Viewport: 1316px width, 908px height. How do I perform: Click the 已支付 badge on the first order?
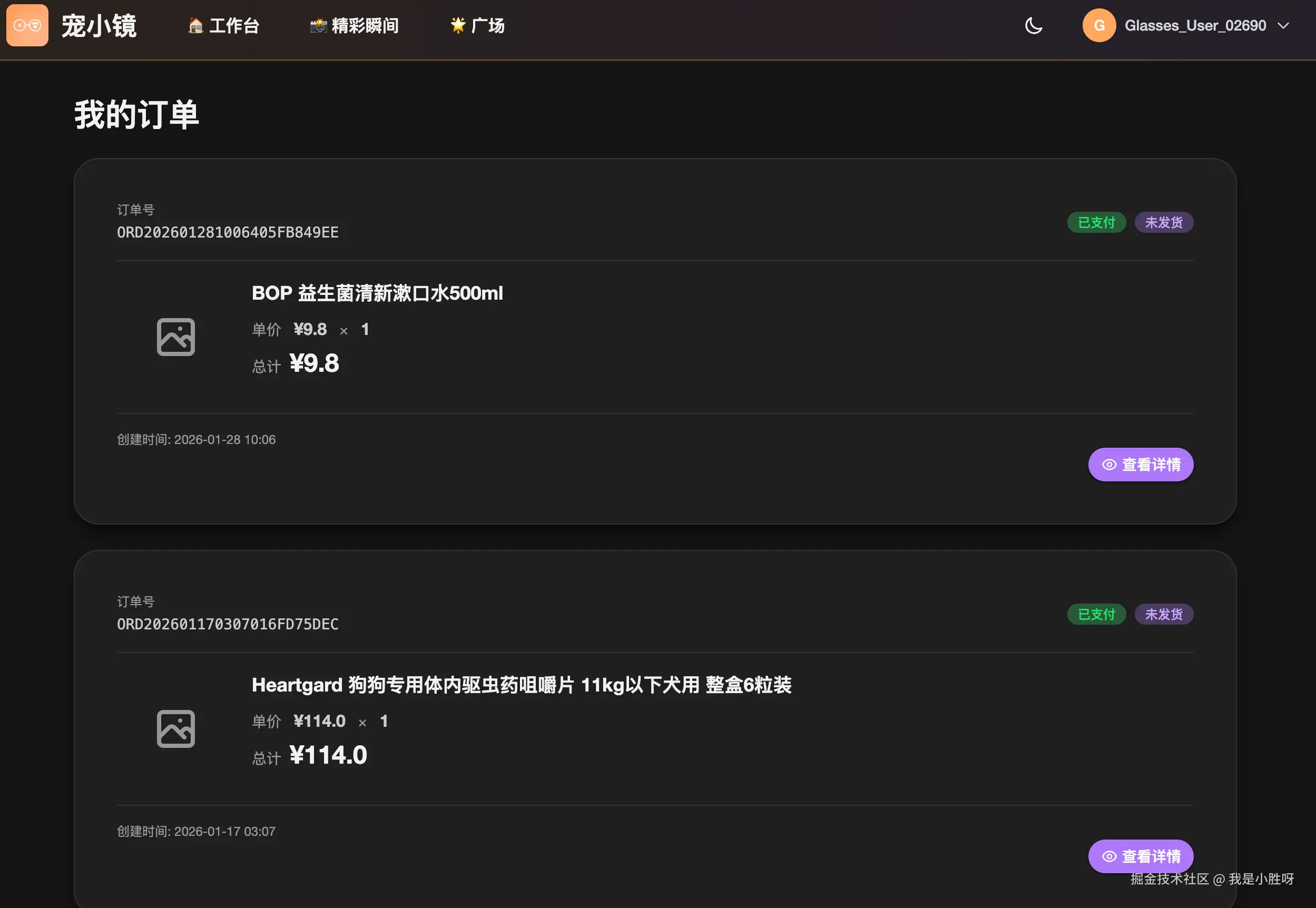coord(1096,222)
